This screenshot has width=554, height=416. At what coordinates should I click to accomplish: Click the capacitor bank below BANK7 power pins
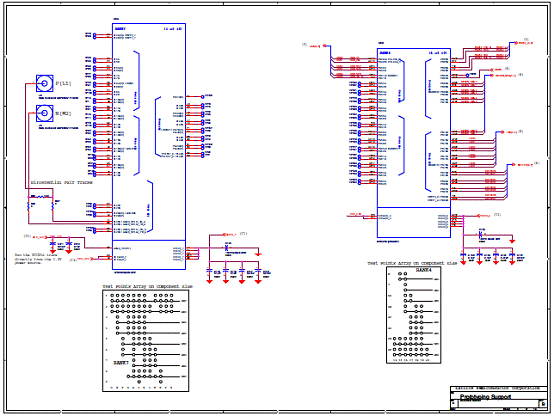tap(239, 274)
